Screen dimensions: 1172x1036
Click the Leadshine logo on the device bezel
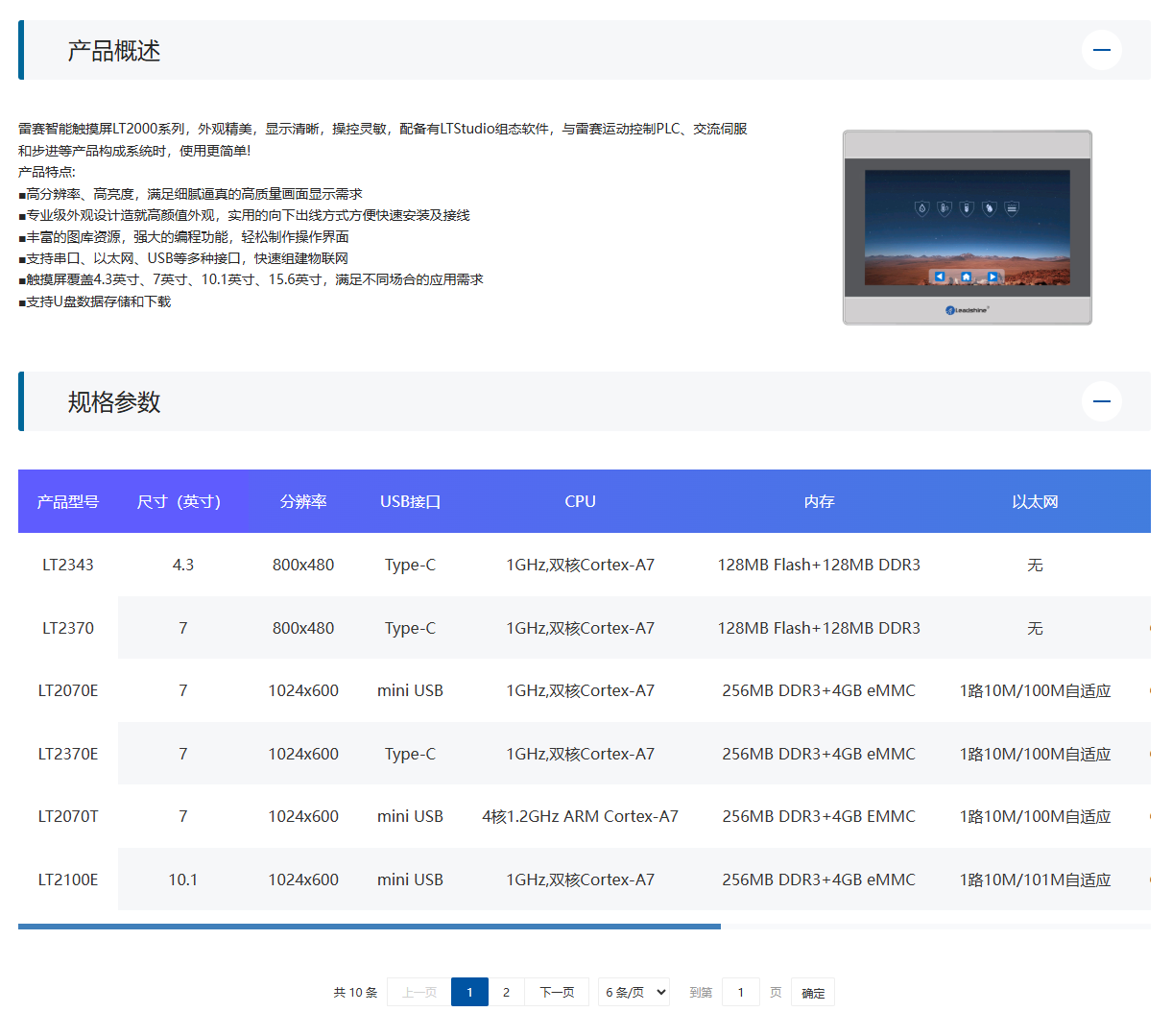pyautogui.click(x=967, y=309)
